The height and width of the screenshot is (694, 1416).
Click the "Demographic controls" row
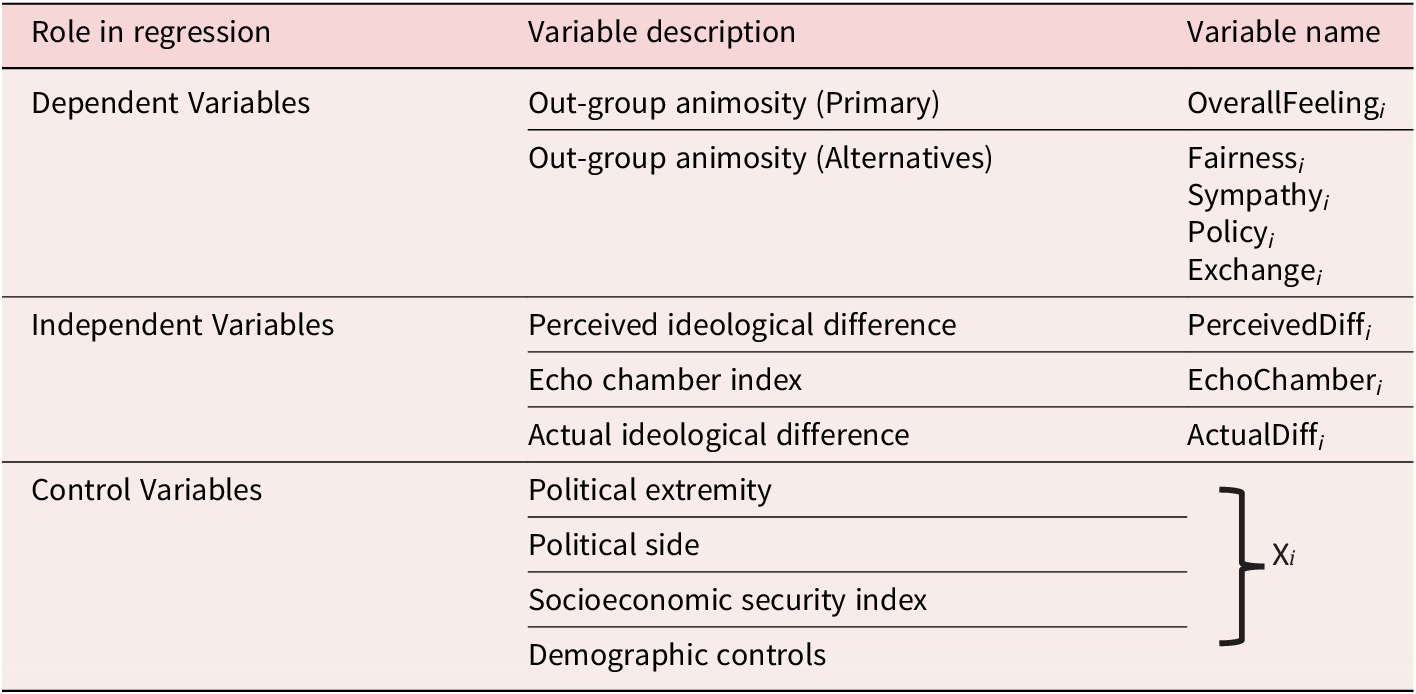point(677,655)
